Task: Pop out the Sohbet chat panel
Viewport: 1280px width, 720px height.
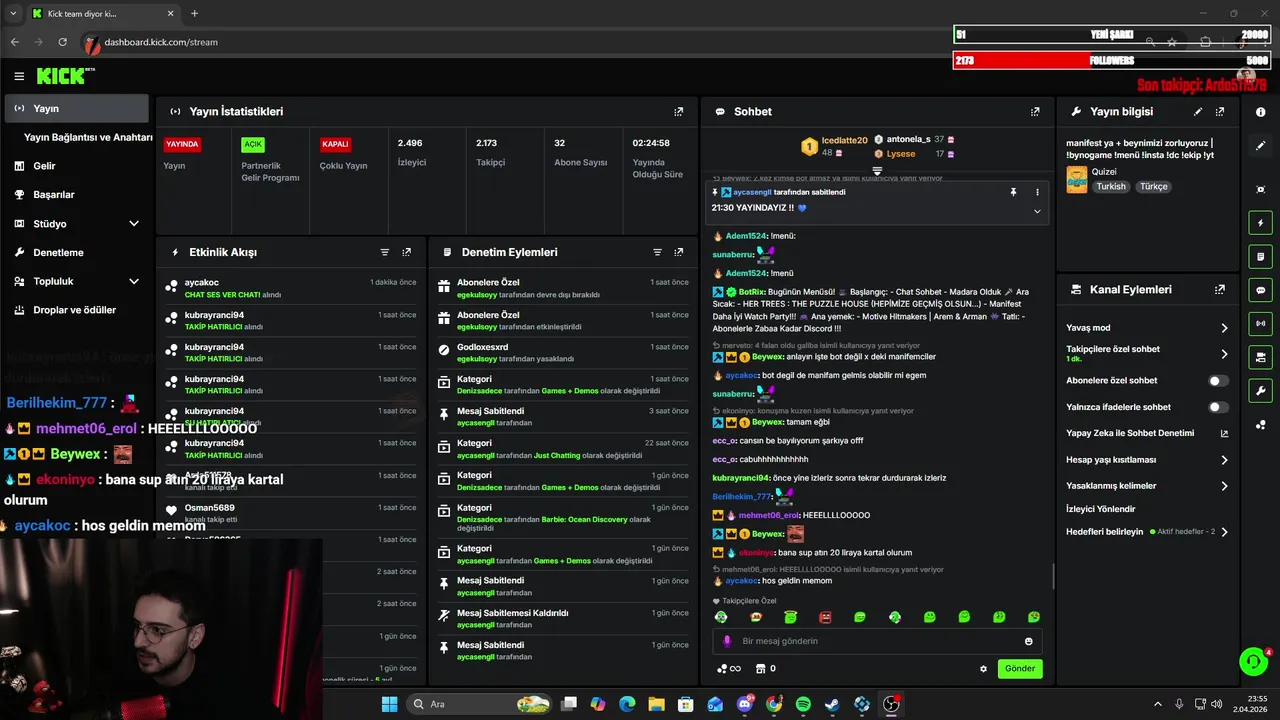Action: [1035, 112]
